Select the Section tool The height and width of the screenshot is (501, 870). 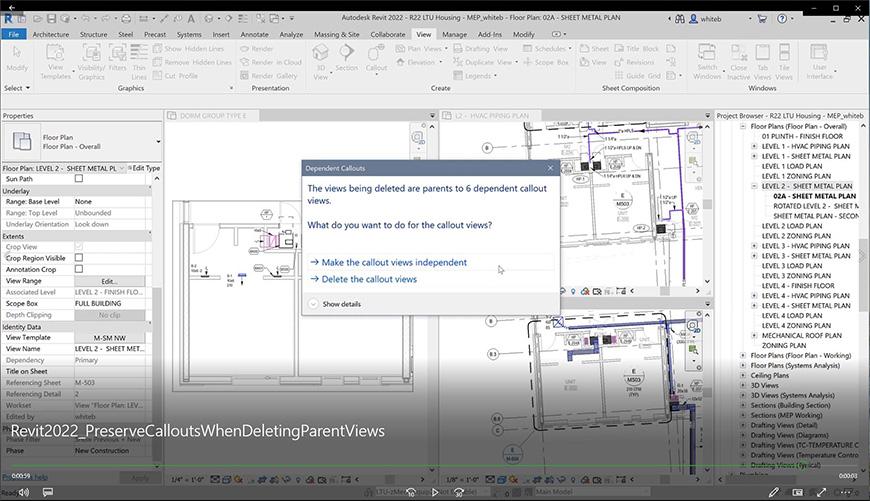coord(346,58)
